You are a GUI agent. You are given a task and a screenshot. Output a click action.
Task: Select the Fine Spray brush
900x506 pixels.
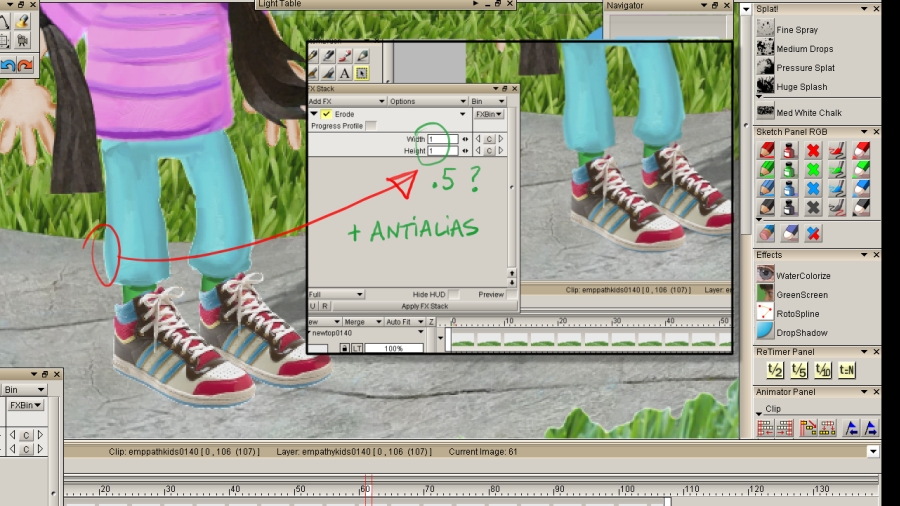coord(787,29)
